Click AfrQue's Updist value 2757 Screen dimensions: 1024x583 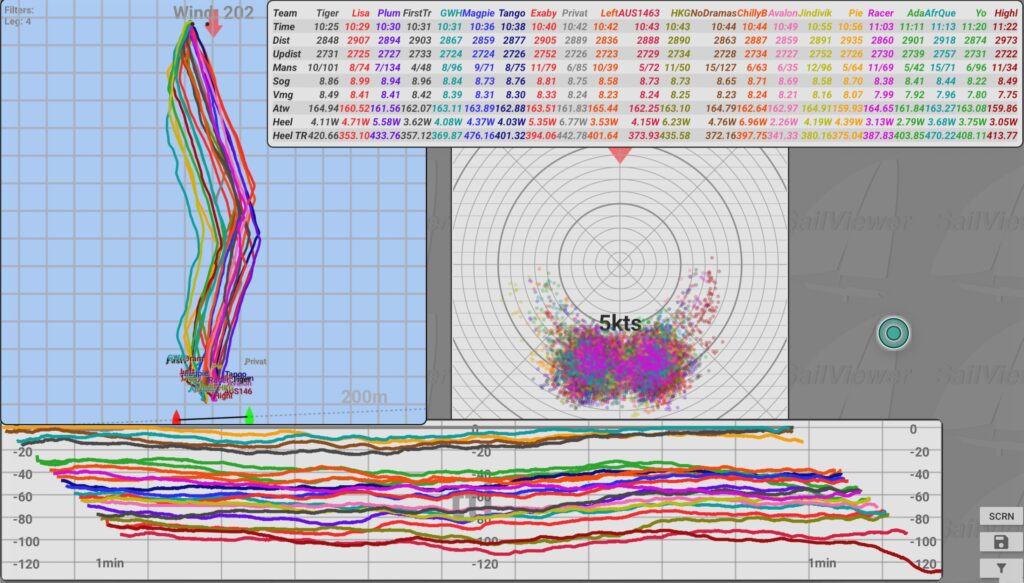click(x=945, y=54)
